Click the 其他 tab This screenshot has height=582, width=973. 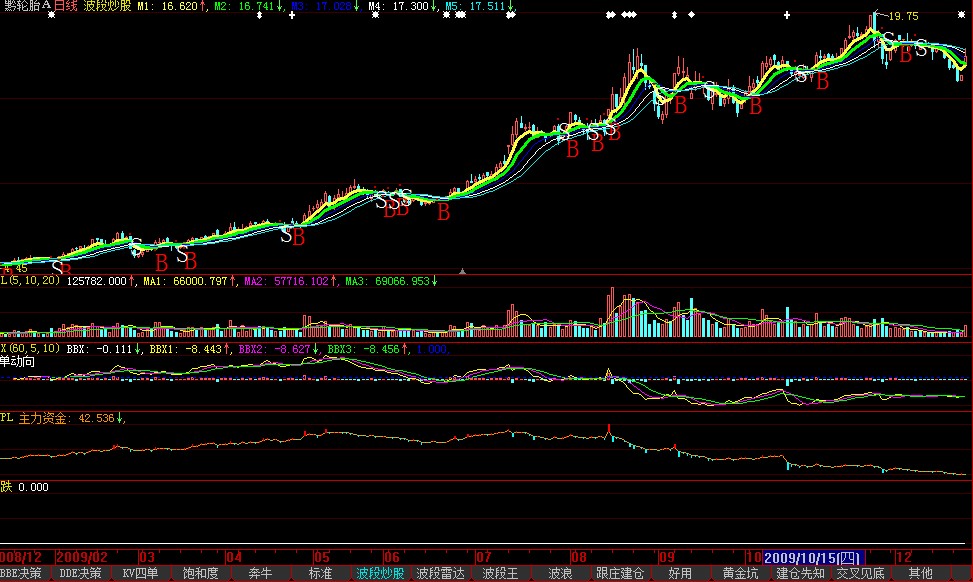tap(921, 574)
